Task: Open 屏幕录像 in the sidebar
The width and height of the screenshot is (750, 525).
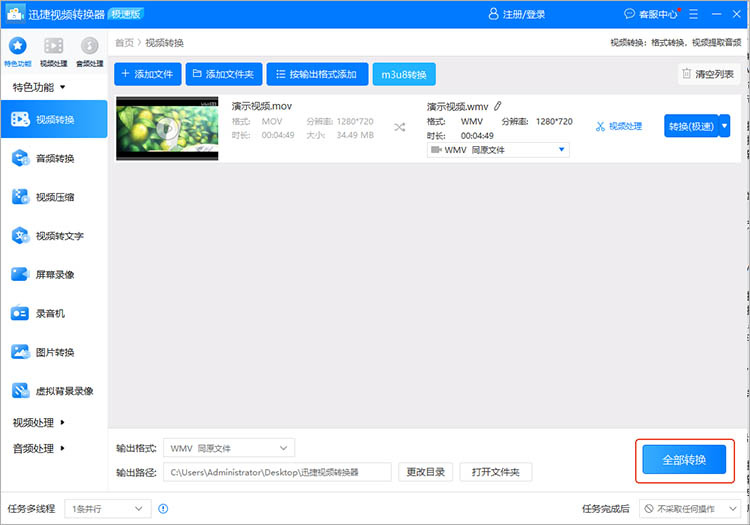Action: [54, 274]
